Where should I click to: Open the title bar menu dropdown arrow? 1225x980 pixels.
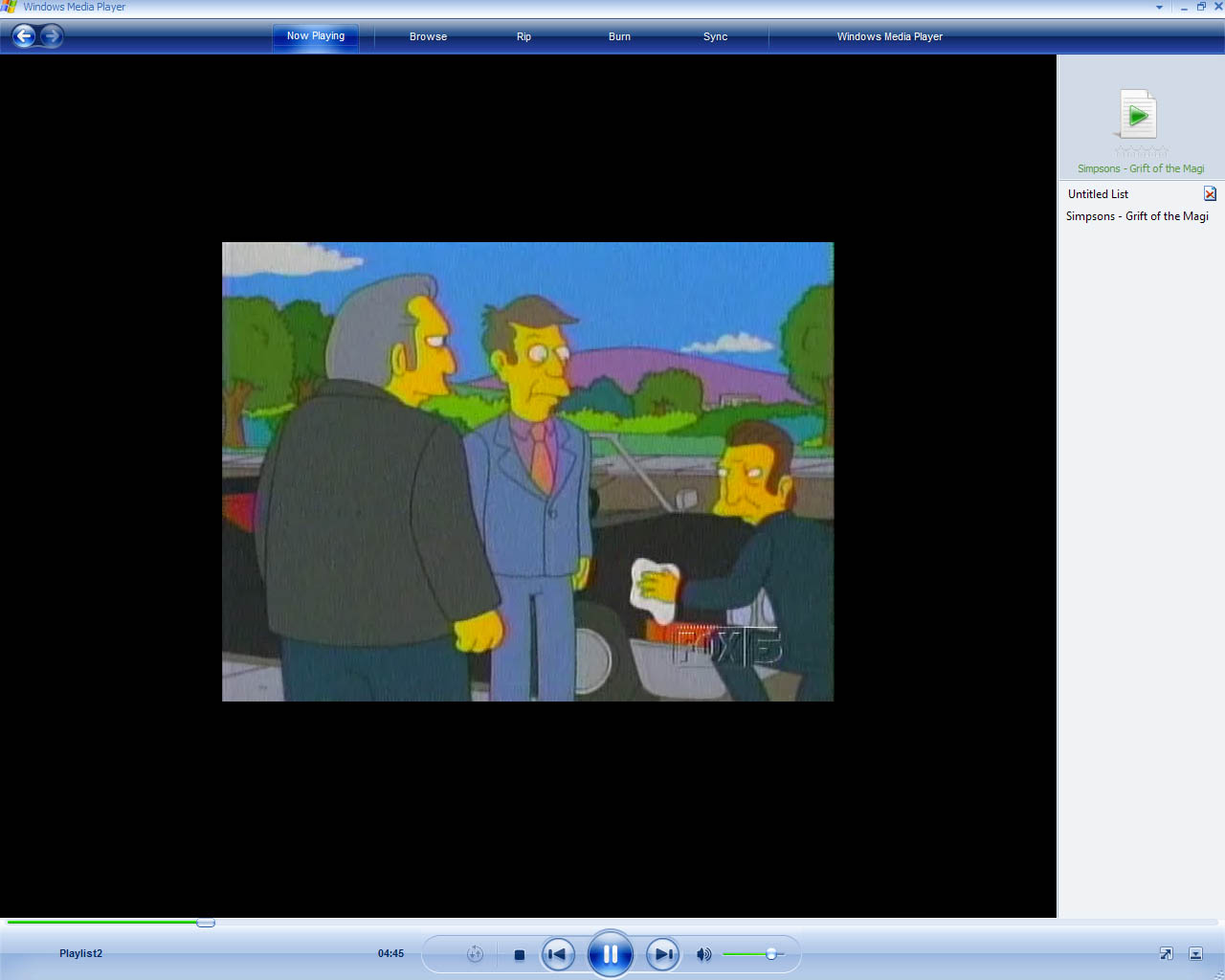1159,7
